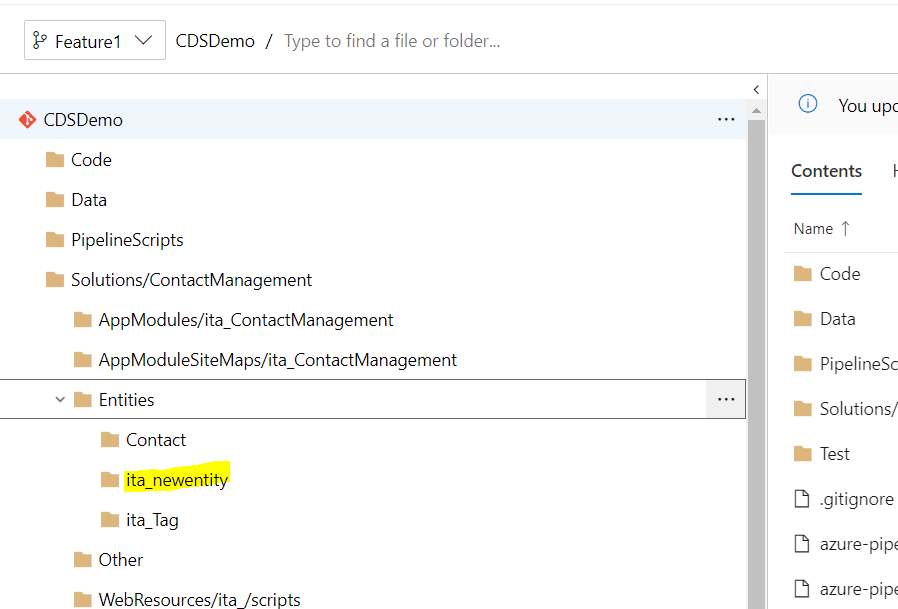Image resolution: width=898 pixels, height=609 pixels.
Task: Open more actions for Entities folder
Action: point(726,399)
